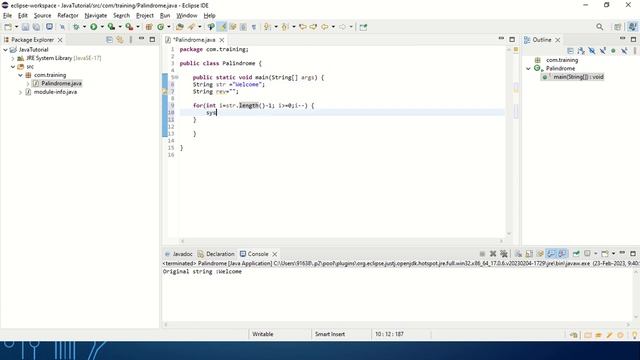Click the Save toolbar icon
The height and width of the screenshot is (360, 640).
25,27
